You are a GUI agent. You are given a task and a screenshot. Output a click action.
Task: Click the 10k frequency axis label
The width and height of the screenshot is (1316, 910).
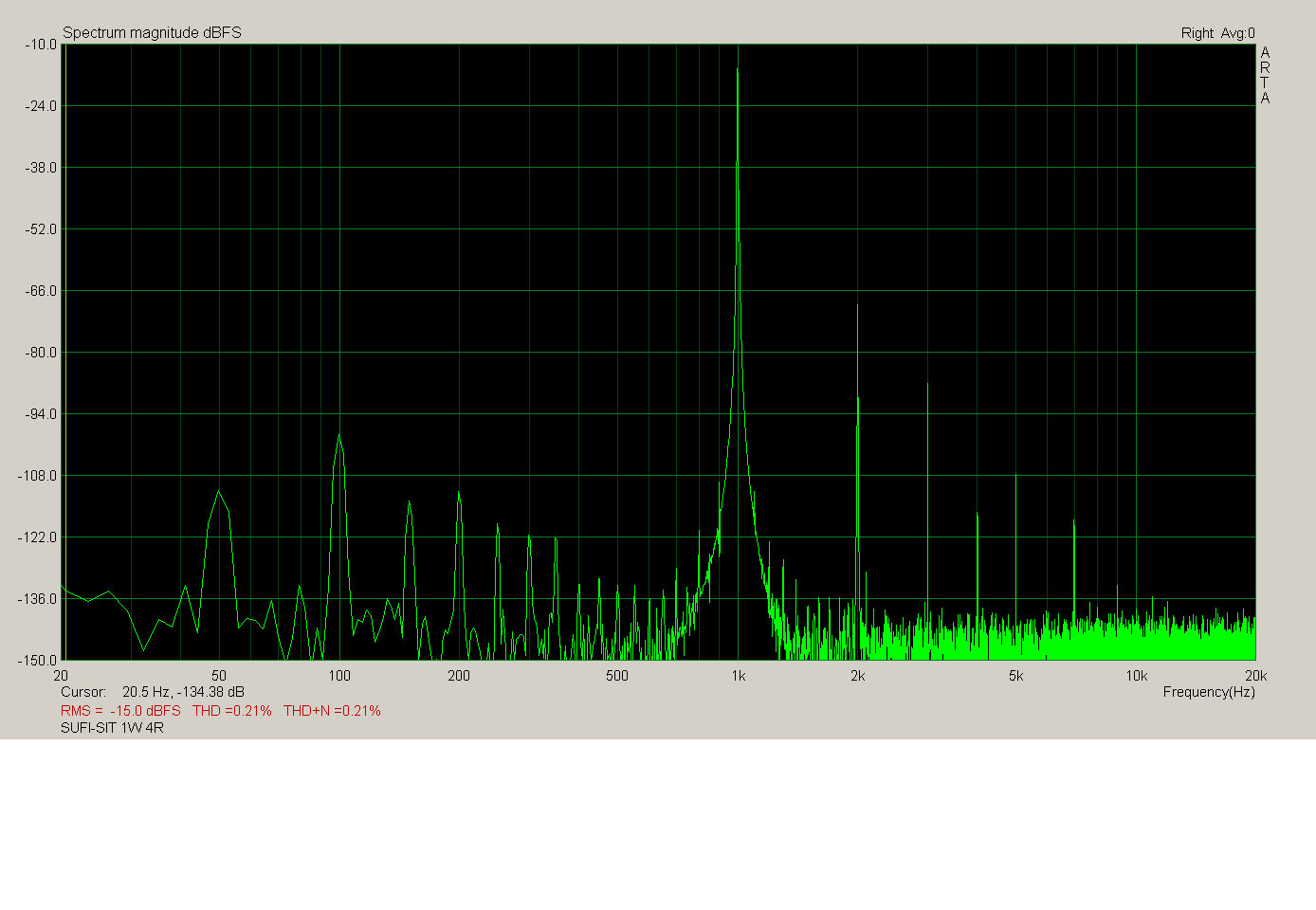(1137, 676)
